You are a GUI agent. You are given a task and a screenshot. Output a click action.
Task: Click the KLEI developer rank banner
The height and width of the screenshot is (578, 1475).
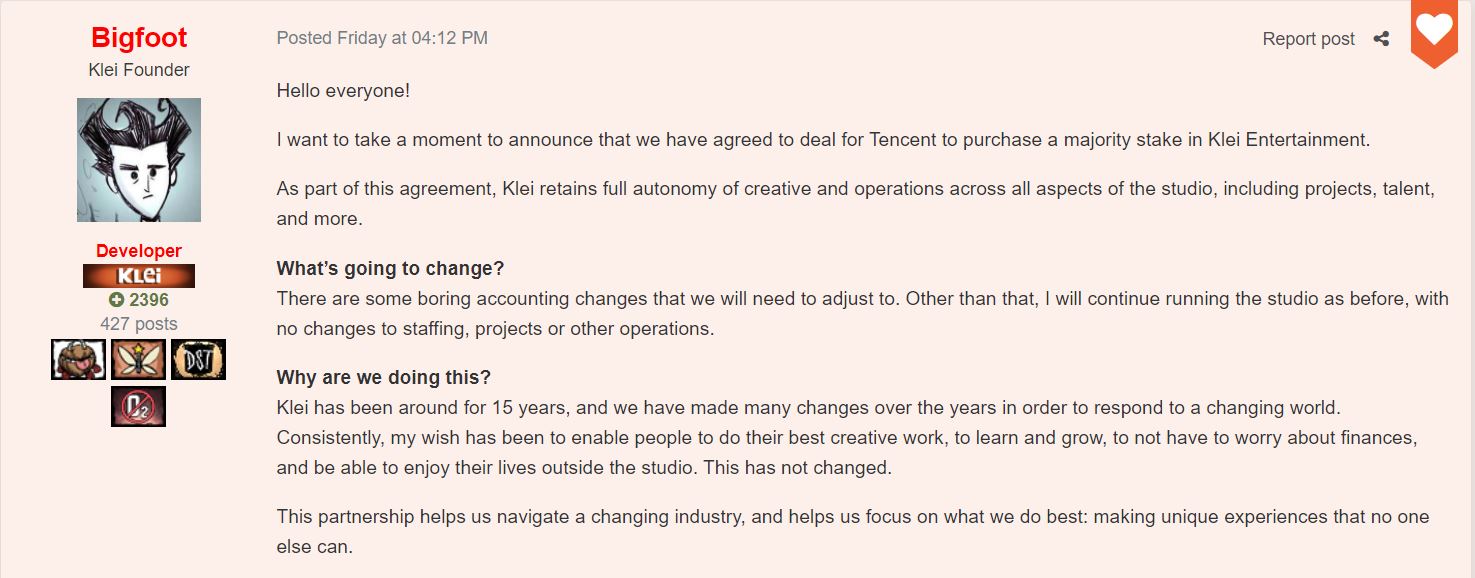[x=139, y=276]
